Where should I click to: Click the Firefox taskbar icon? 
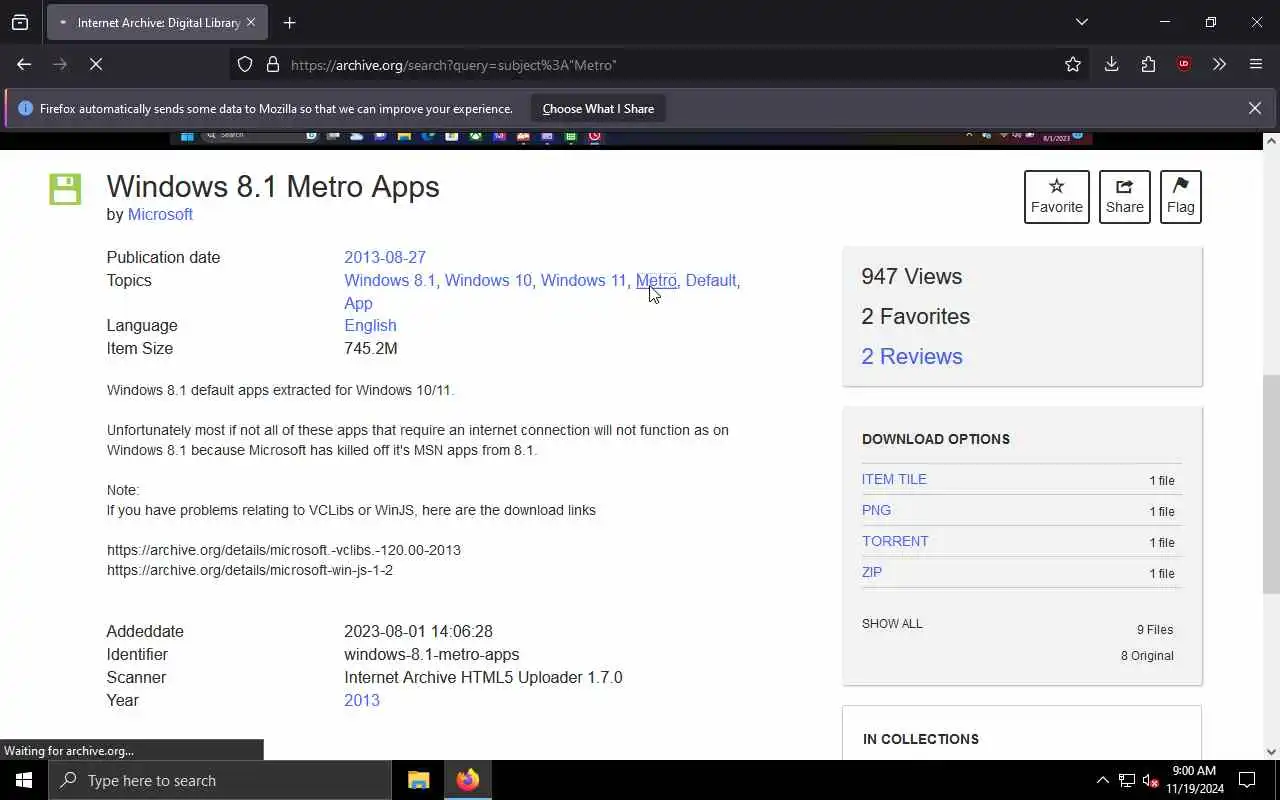468,780
